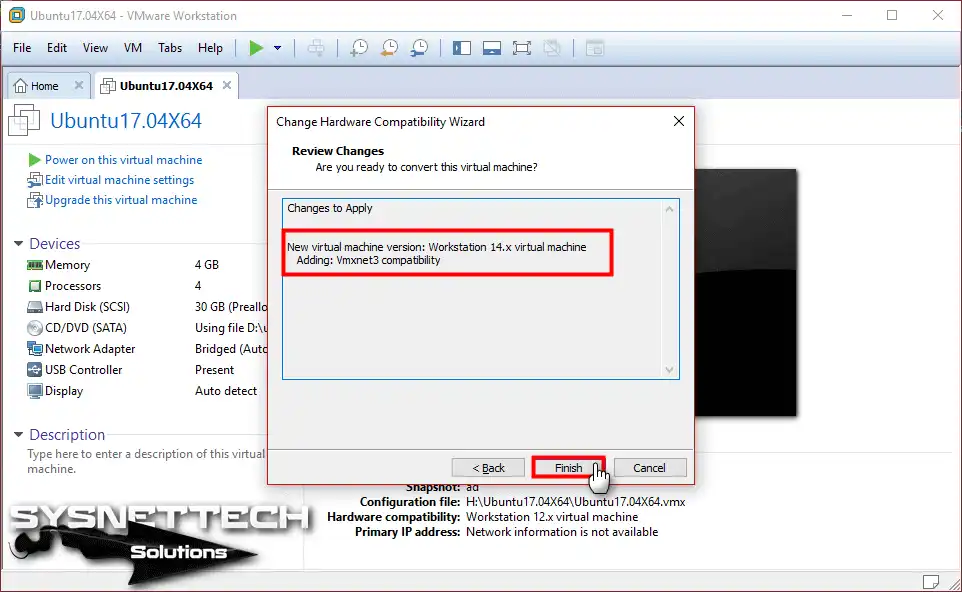Screen dimensions: 962x592
Task: Toggle the library sidebar view icon
Action: click(461, 48)
